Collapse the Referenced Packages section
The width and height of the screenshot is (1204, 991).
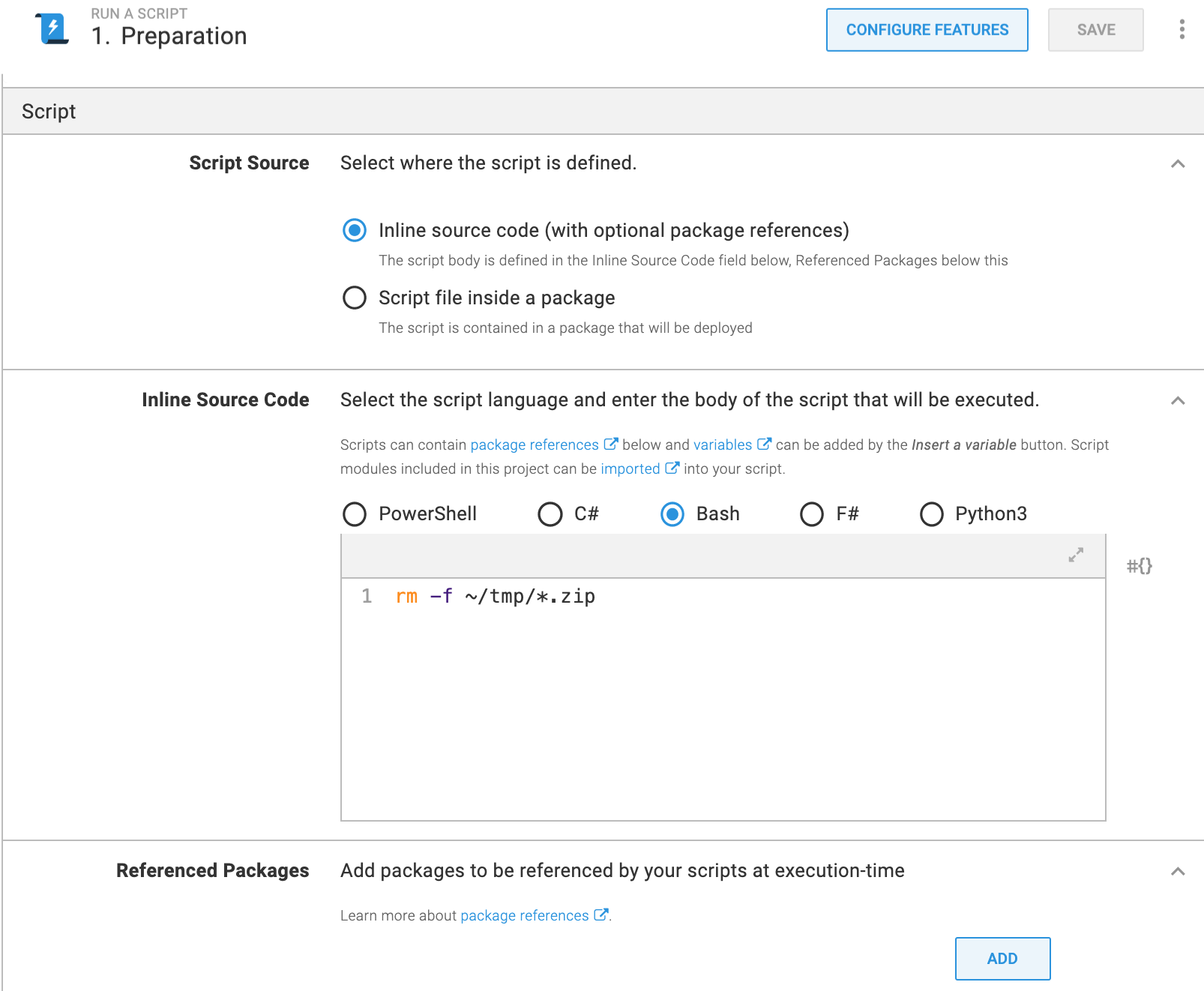[1178, 871]
